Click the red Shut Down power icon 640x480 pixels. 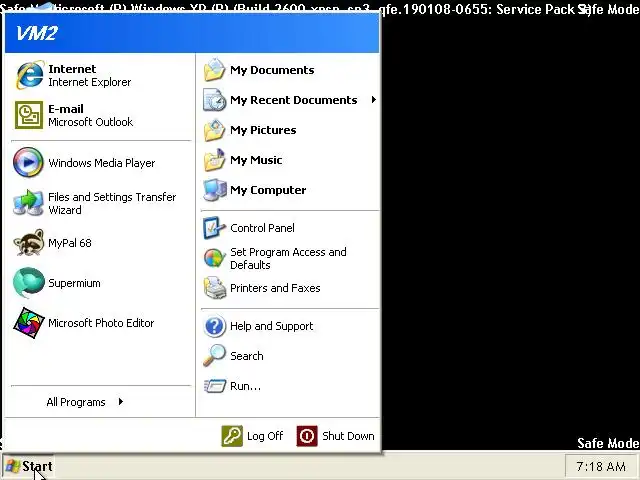(x=307, y=436)
